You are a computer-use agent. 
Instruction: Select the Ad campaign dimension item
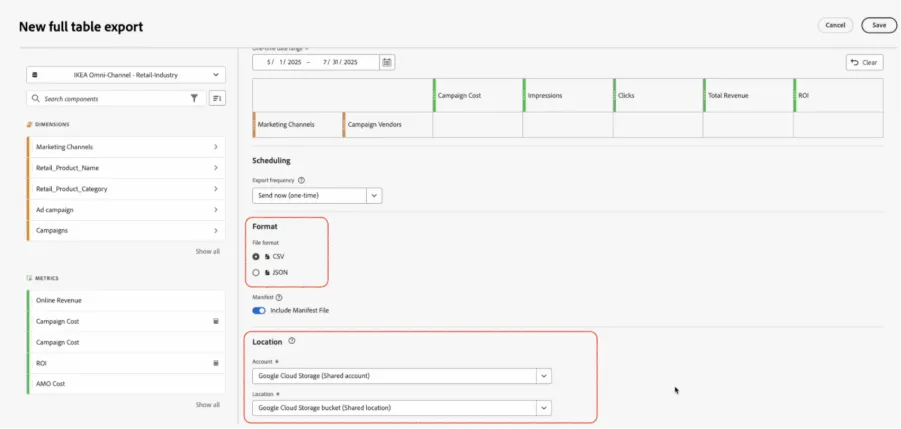126,210
